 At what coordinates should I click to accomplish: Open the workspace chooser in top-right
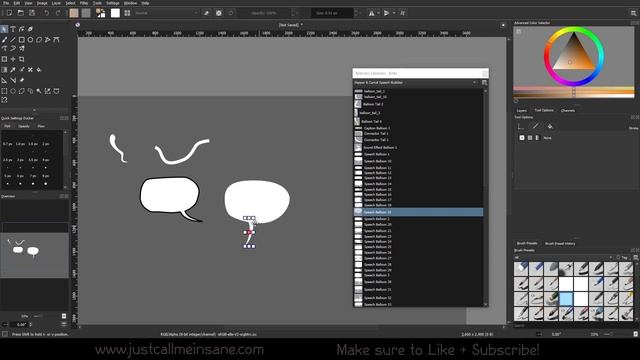633,13
